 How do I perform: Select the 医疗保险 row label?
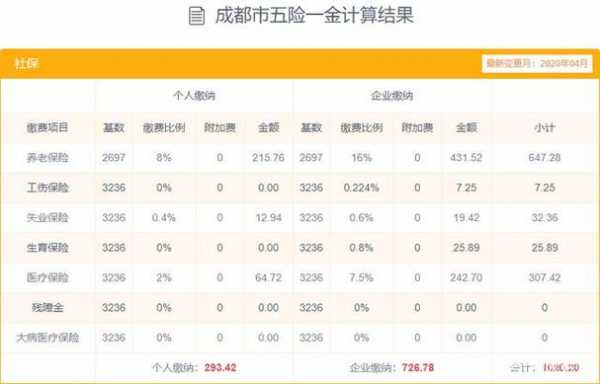coord(47,277)
